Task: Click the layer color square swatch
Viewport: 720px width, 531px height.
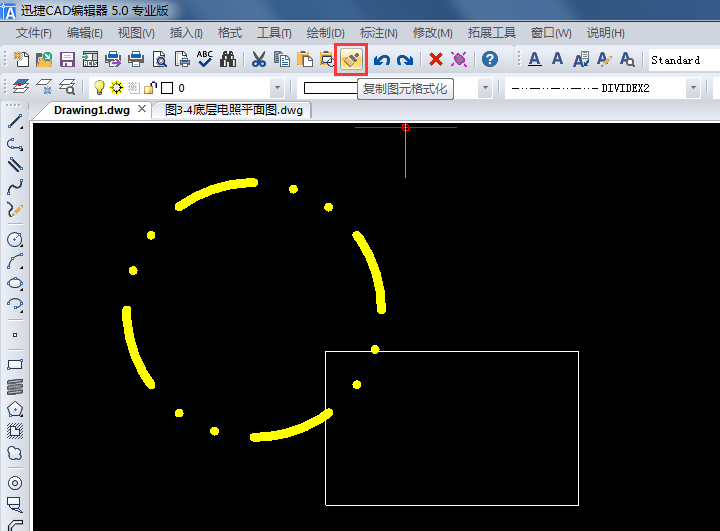Action: point(167,88)
